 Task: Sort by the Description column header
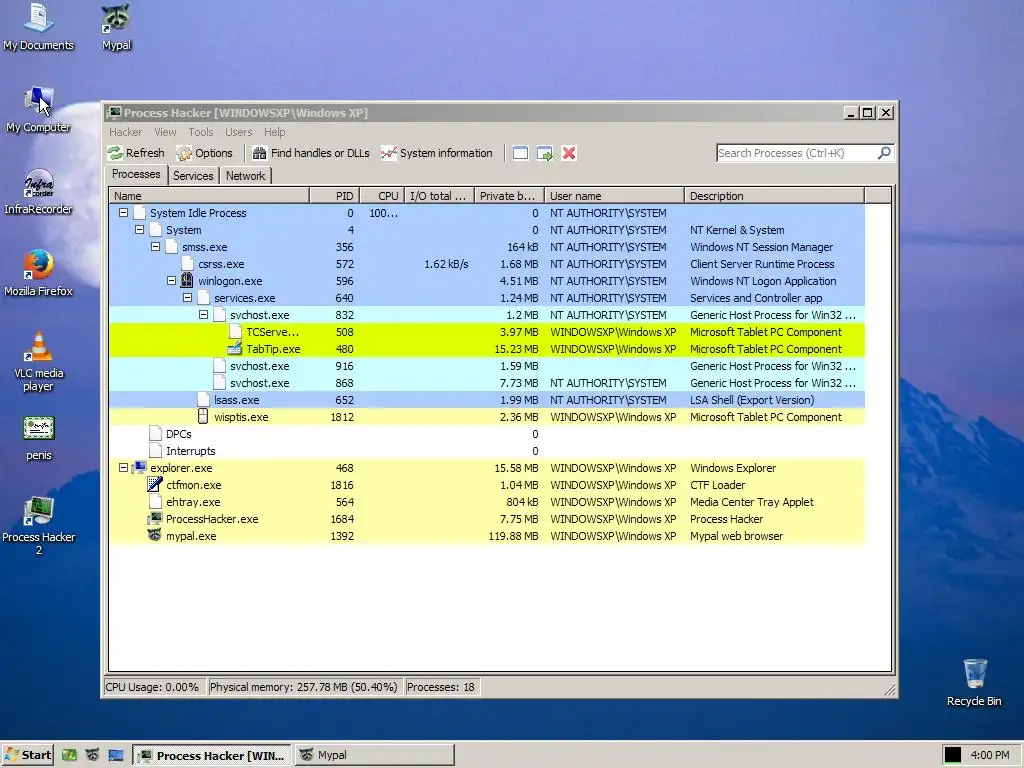[774, 196]
